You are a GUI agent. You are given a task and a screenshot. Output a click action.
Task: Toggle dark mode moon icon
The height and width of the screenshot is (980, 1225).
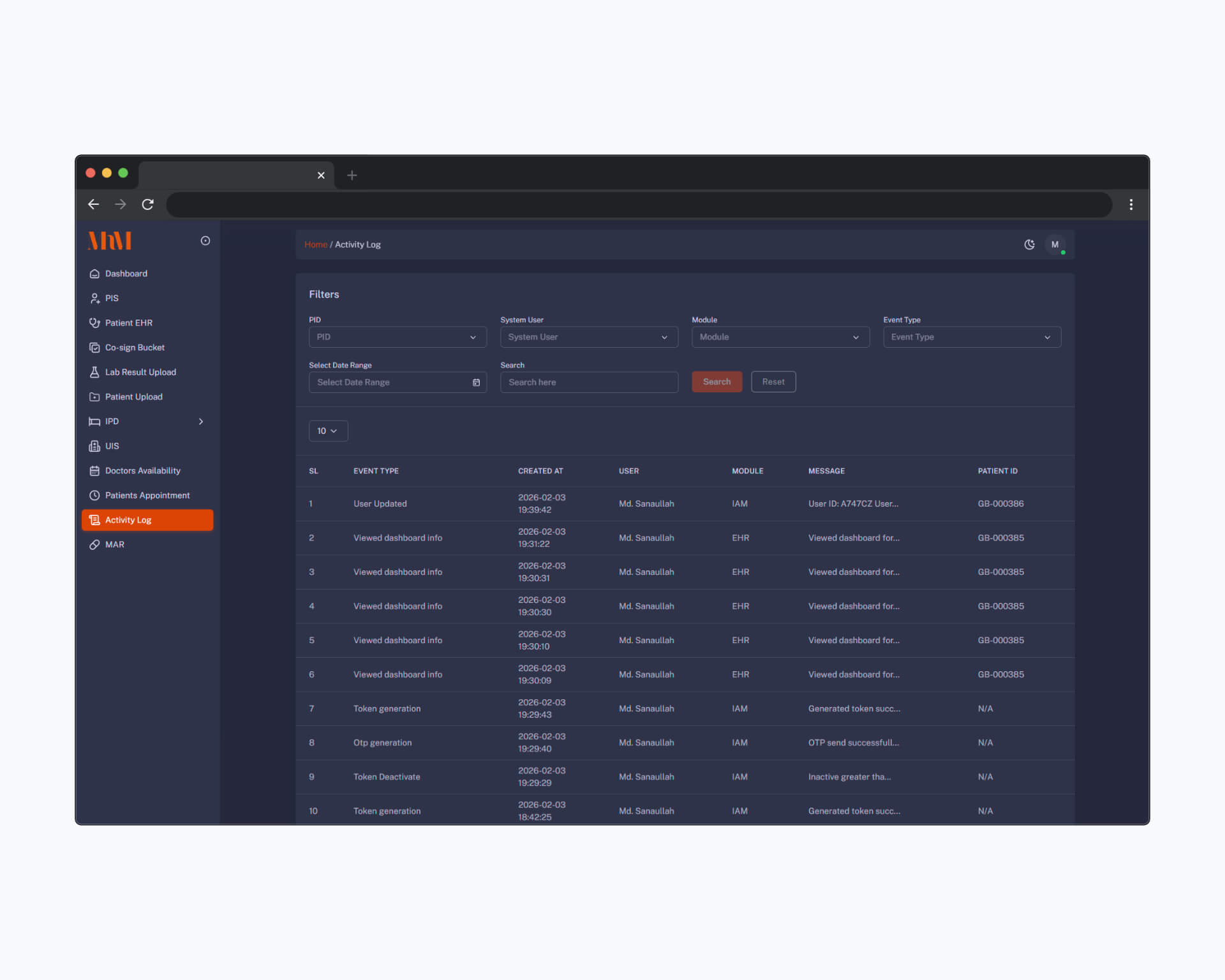(1029, 244)
